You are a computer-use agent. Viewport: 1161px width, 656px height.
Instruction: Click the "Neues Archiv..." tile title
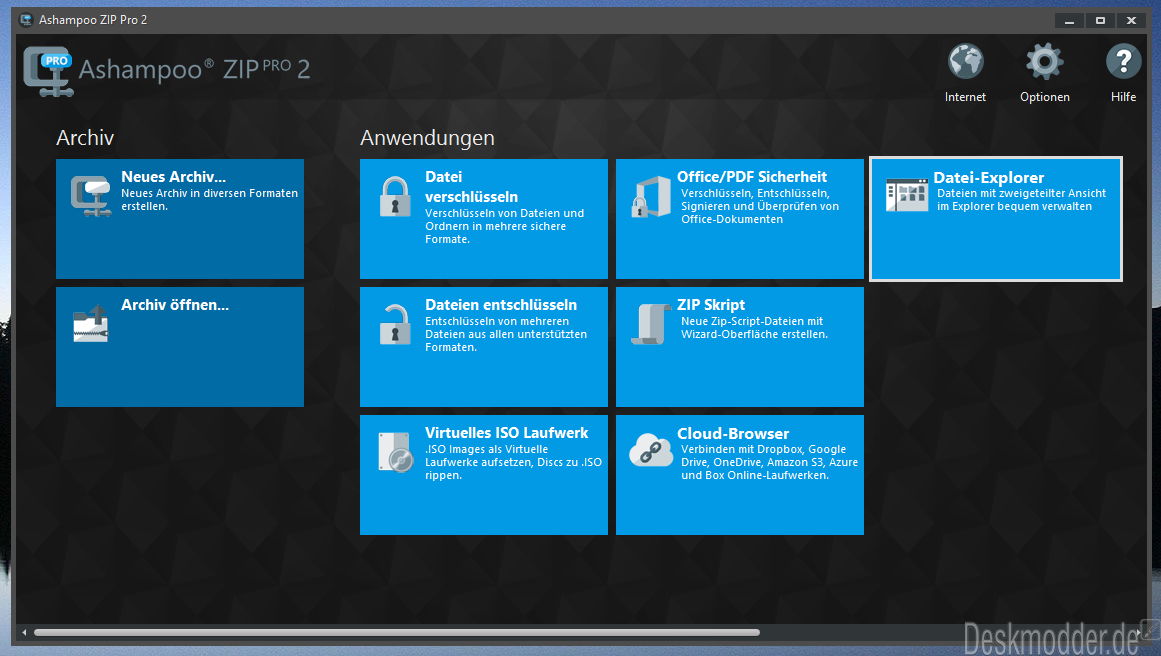(x=173, y=177)
